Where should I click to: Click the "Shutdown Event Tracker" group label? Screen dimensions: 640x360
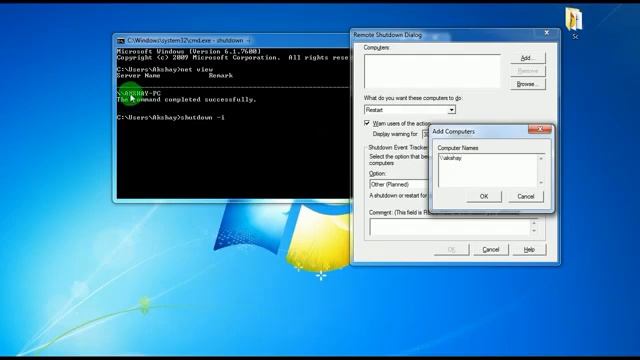(398, 147)
